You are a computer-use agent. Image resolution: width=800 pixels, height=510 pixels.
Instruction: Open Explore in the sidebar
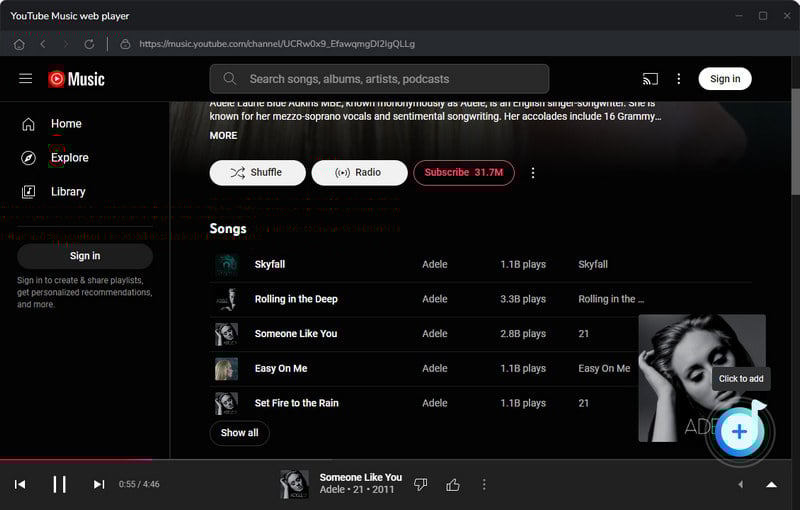69,158
